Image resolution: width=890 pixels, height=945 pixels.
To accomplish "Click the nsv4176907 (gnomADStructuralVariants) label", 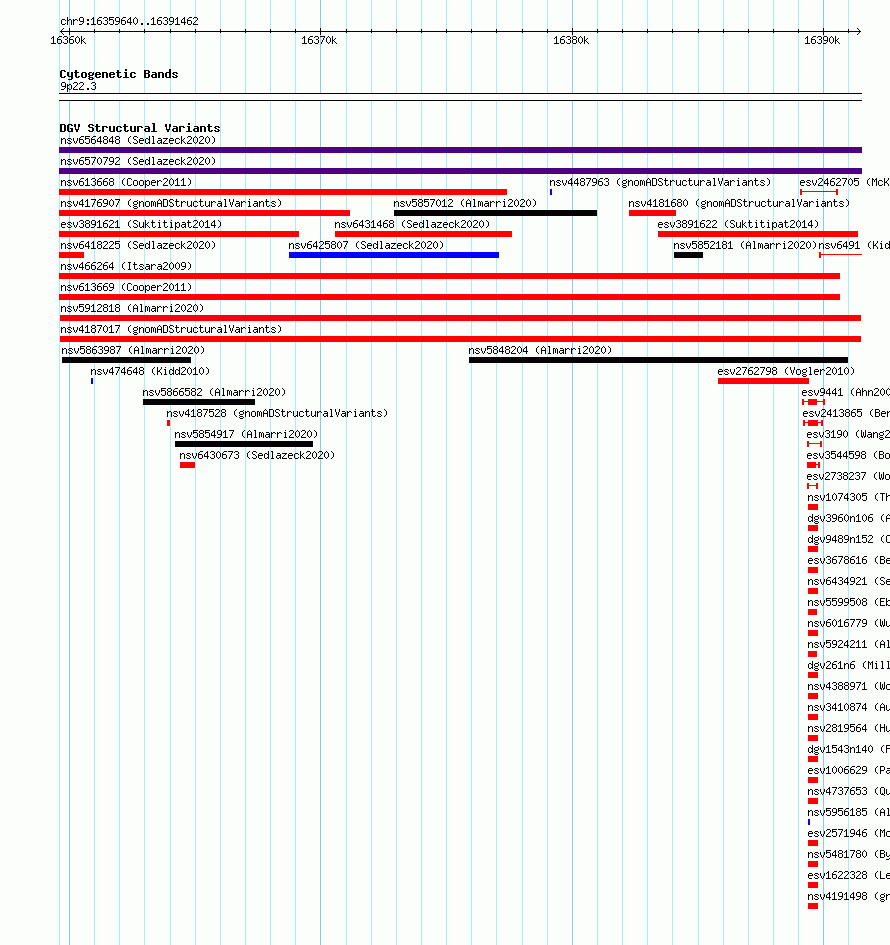I will [171, 204].
